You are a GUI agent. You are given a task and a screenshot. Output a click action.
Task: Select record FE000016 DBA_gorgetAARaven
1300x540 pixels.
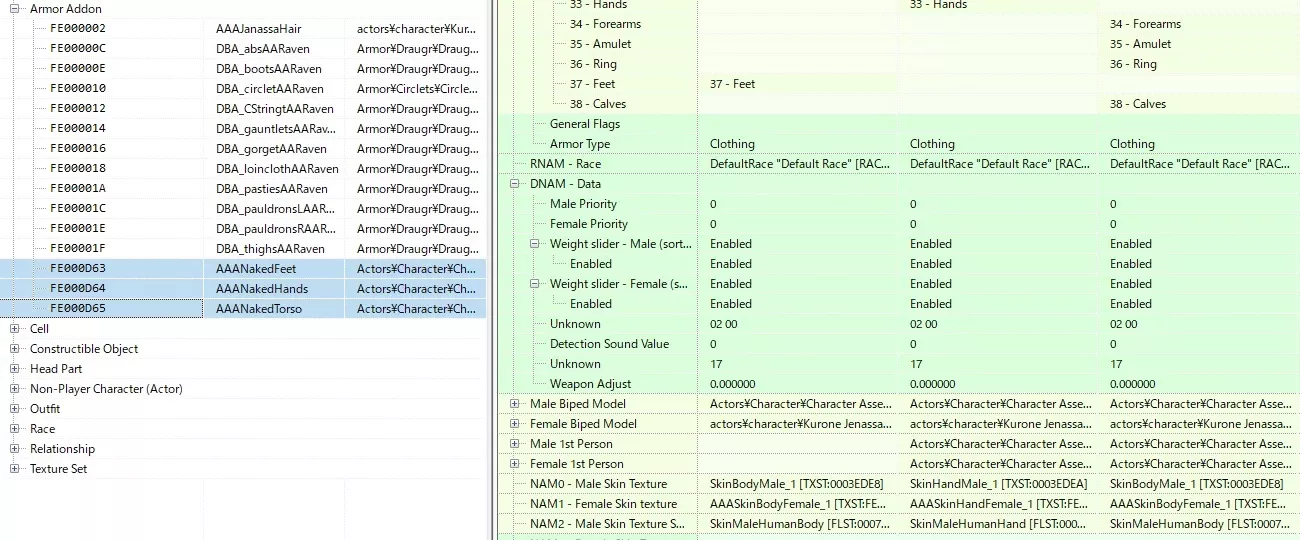pos(244,148)
